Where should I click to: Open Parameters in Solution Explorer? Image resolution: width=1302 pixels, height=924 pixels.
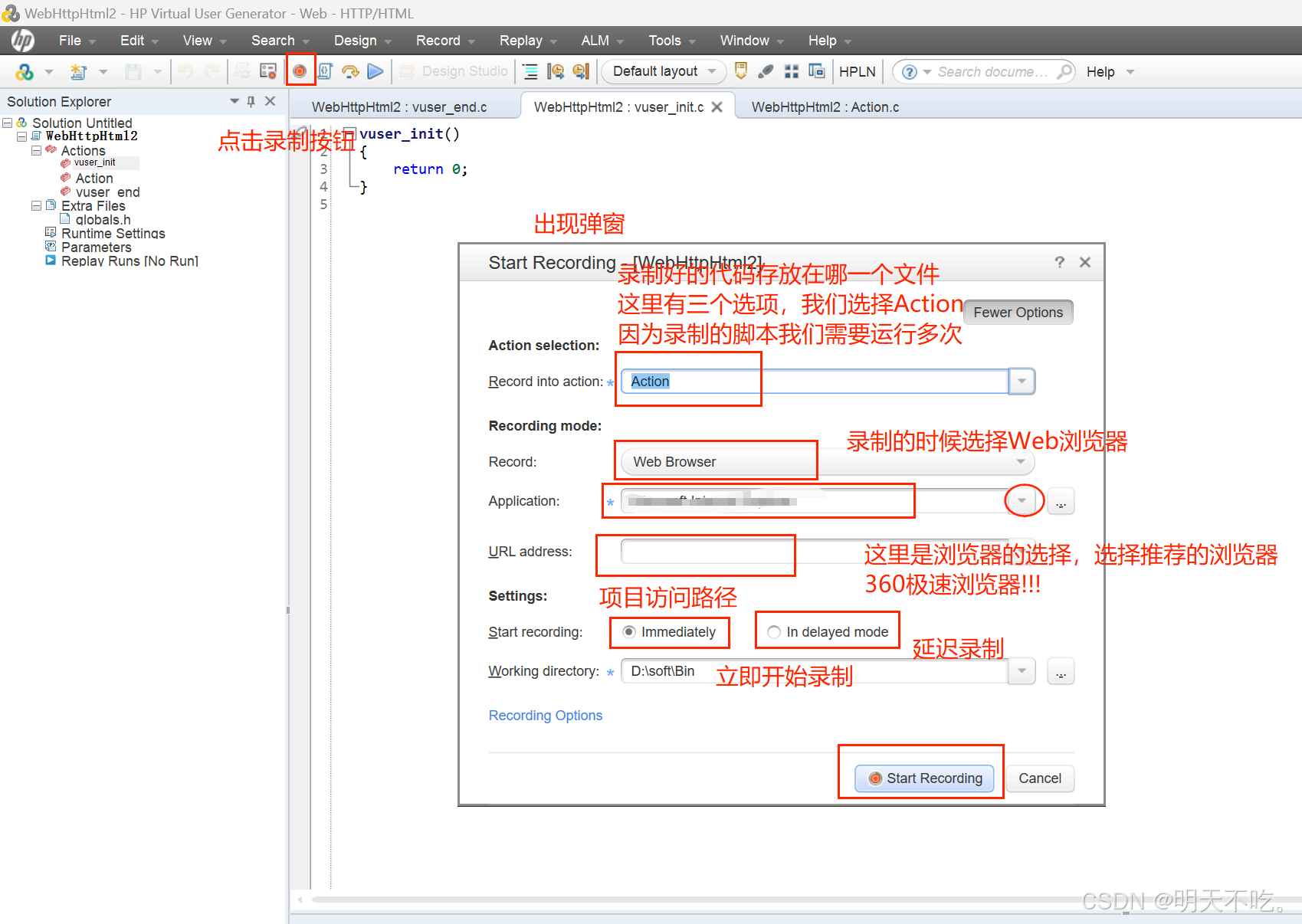click(96, 247)
